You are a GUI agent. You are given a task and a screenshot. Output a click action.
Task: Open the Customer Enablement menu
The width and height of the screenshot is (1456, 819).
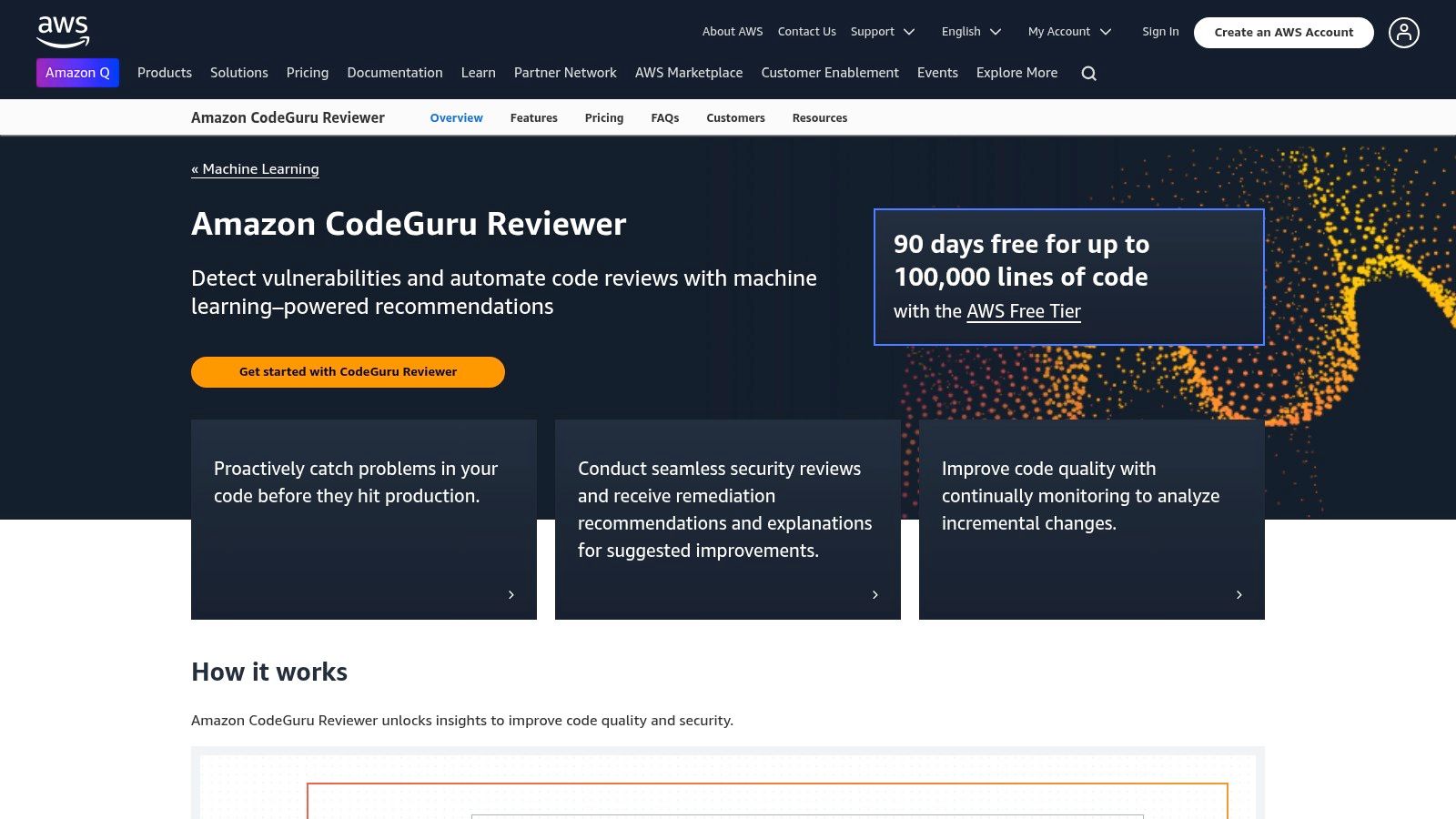830,73
